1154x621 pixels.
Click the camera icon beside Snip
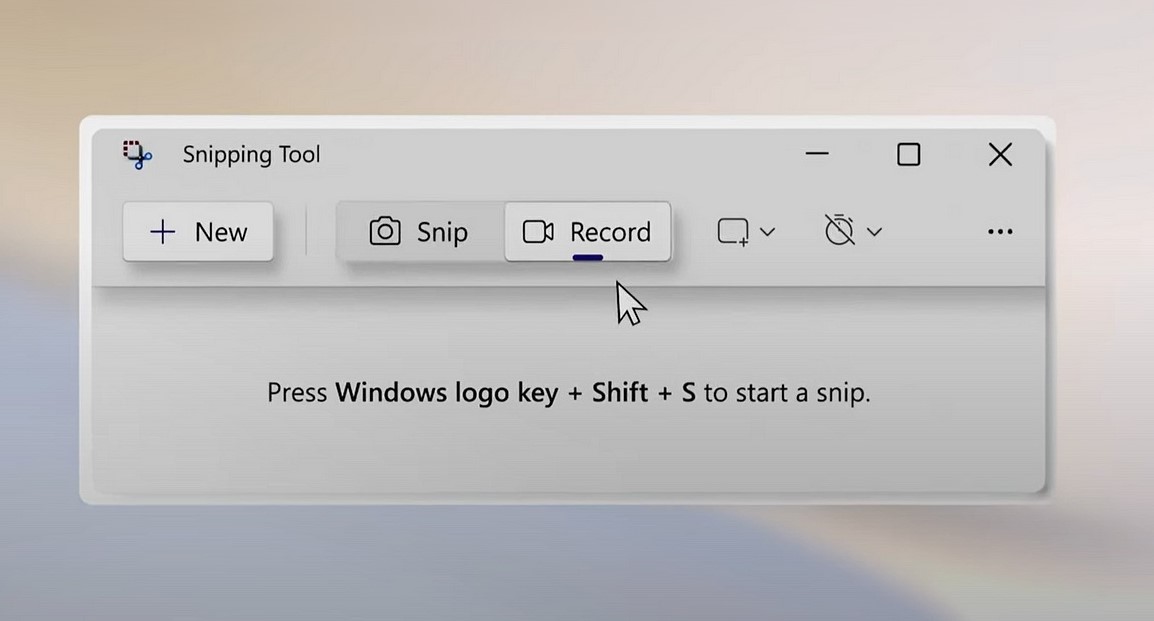coord(385,232)
